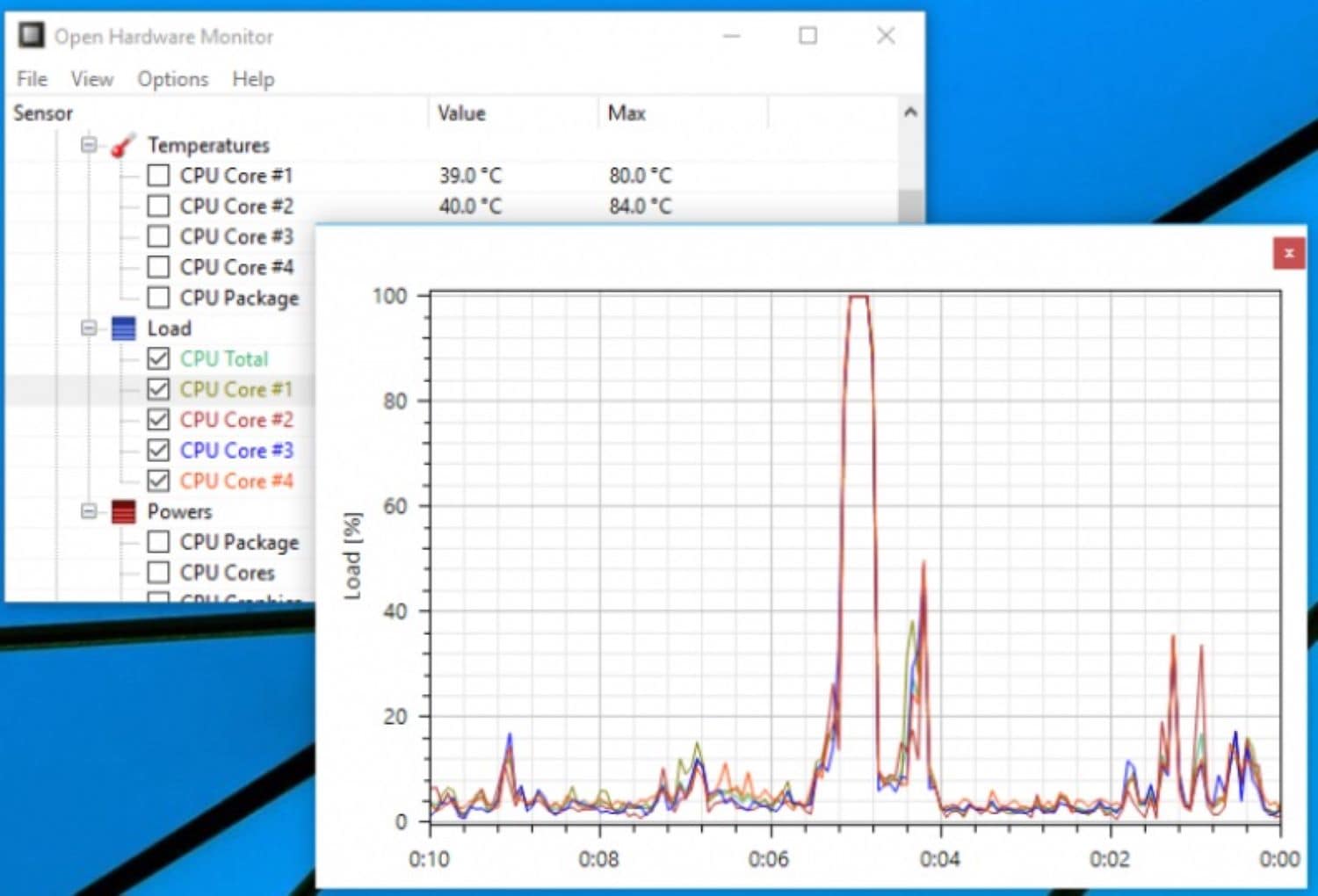This screenshot has height=896, width=1318.
Task: Click the 0:10 time axis label
Action: pyautogui.click(x=429, y=858)
